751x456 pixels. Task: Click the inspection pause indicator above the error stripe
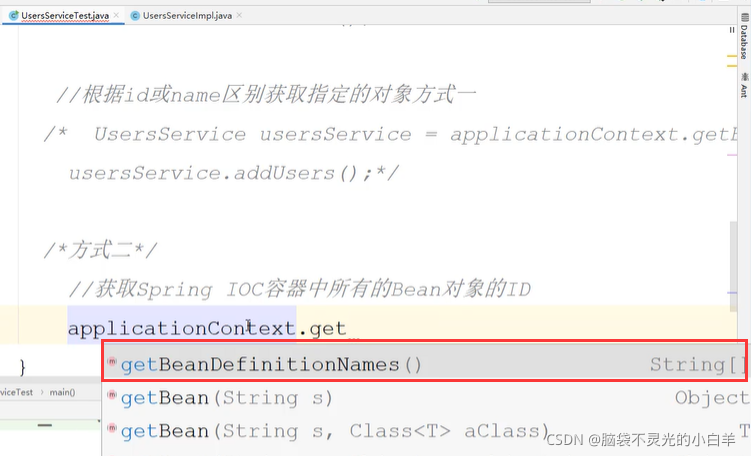[x=731, y=30]
